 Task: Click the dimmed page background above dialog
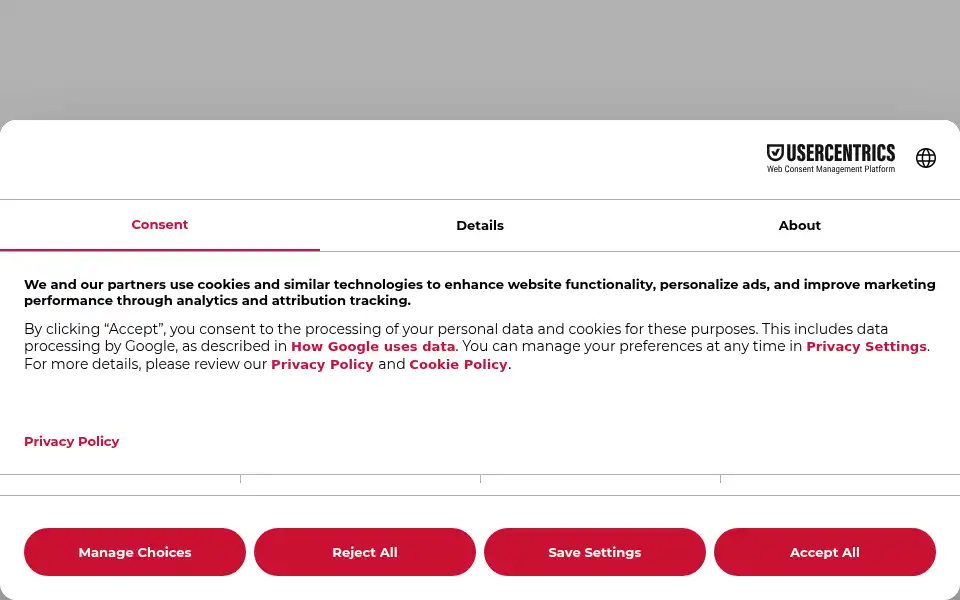(480, 59)
